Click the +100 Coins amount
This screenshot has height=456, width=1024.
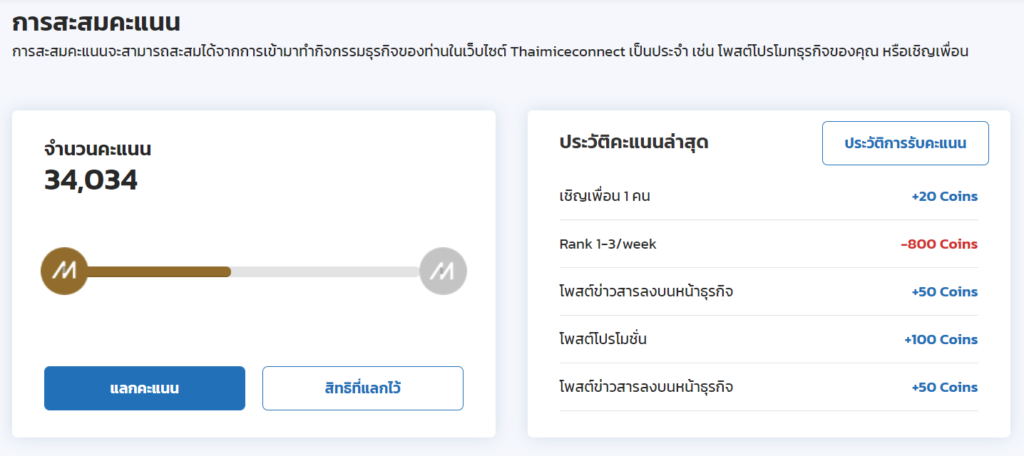(x=940, y=340)
